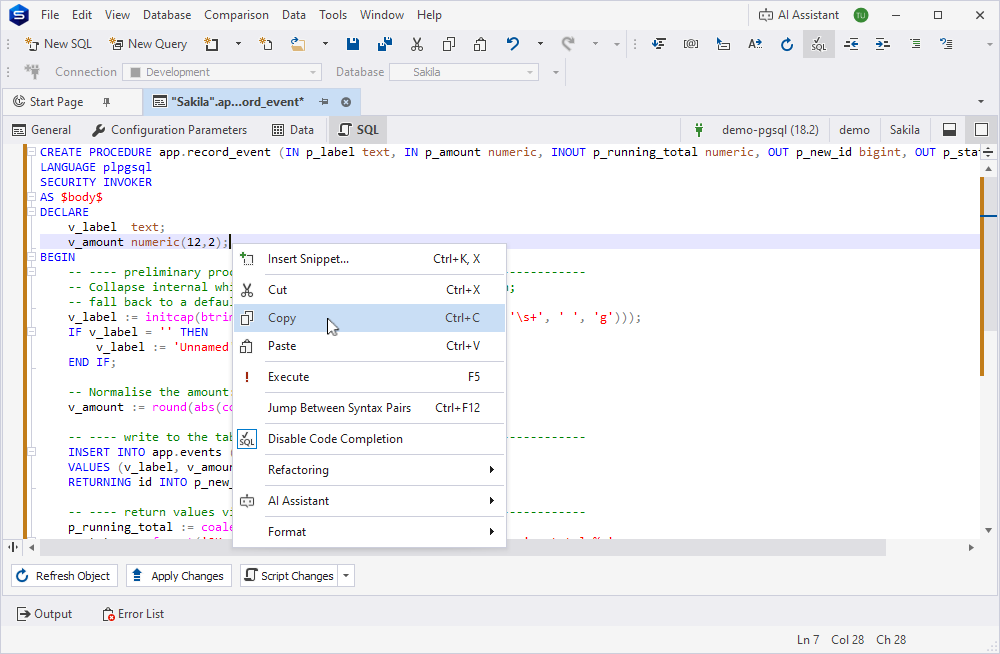This screenshot has height=654, width=1000.
Task: Toggle the SQL code completion toolbar button
Action: (x=819, y=44)
